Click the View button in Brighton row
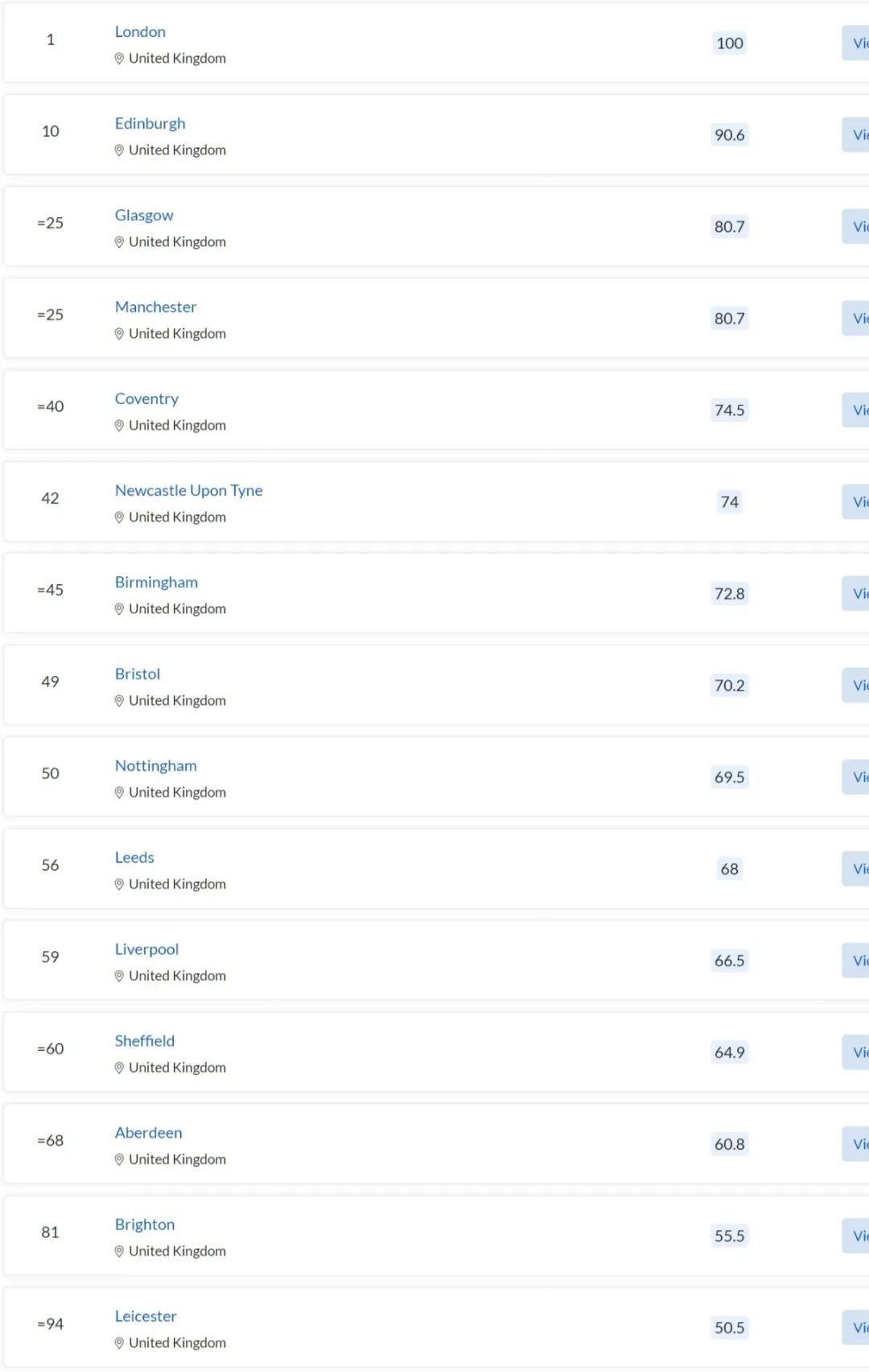 pos(855,1236)
